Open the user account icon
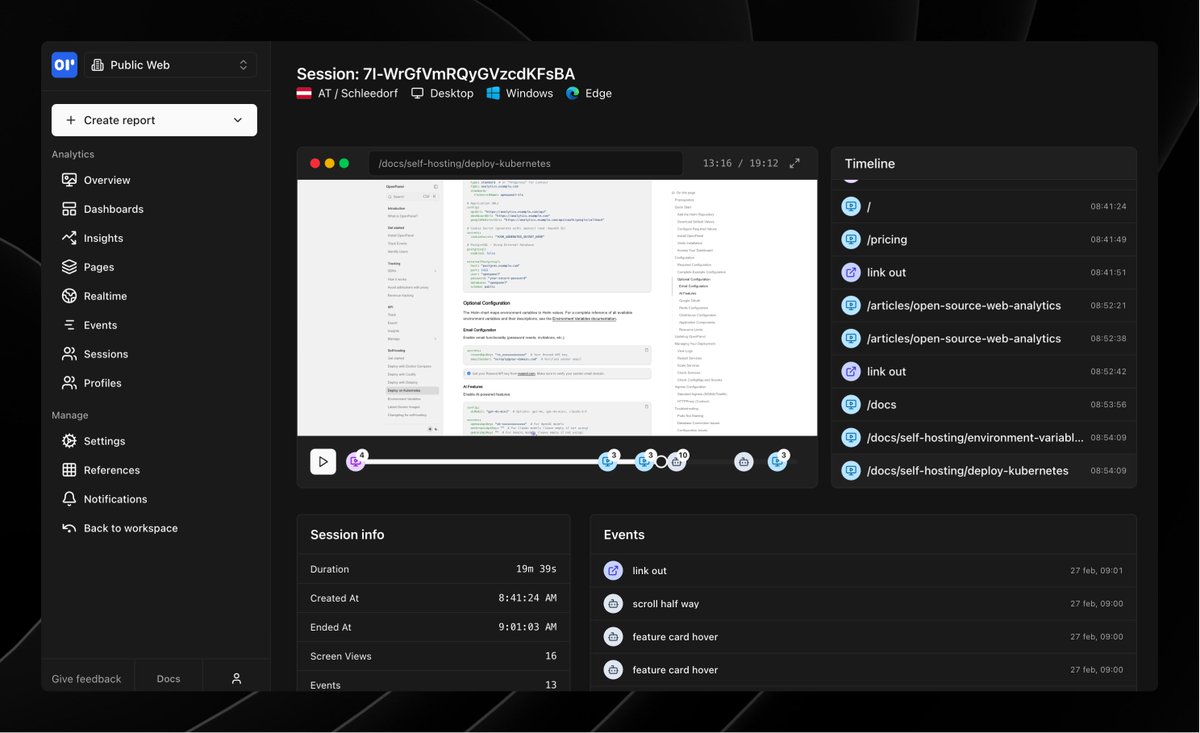Viewport: 1200px width, 733px height. 236,678
